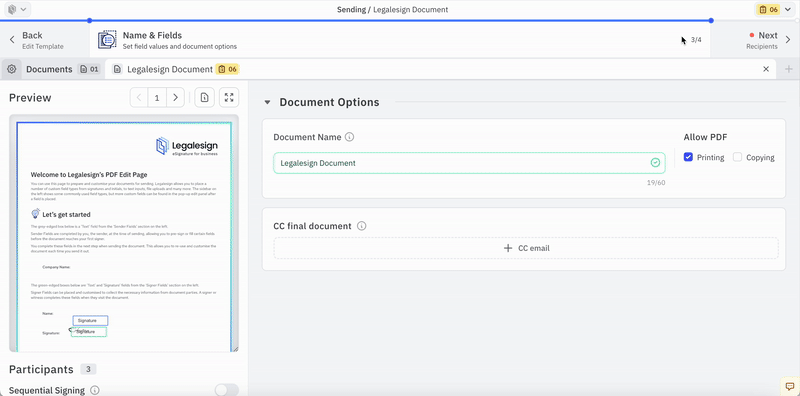Select green Signature field in preview
Screen dimensions: 800x396
tap(89, 332)
